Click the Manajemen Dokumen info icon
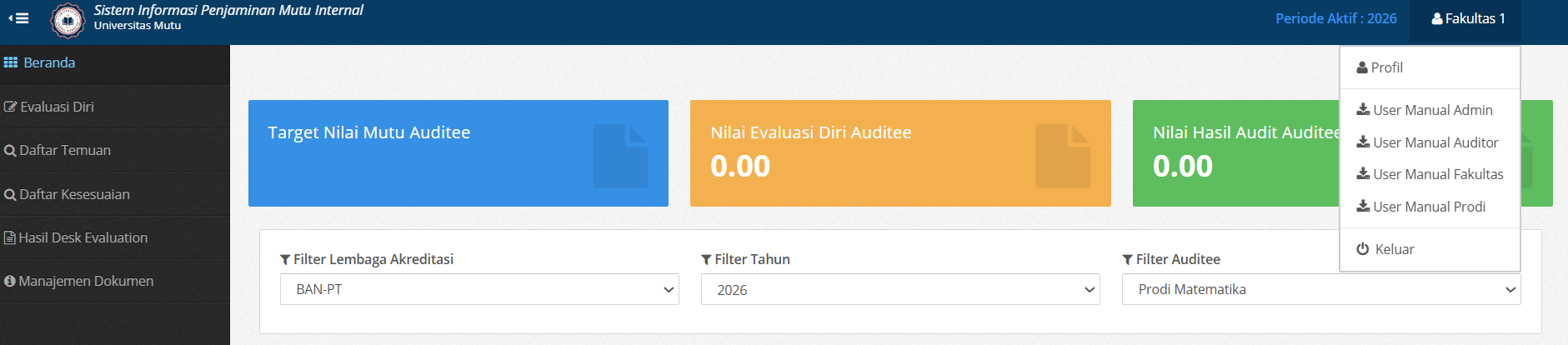 coord(10,282)
